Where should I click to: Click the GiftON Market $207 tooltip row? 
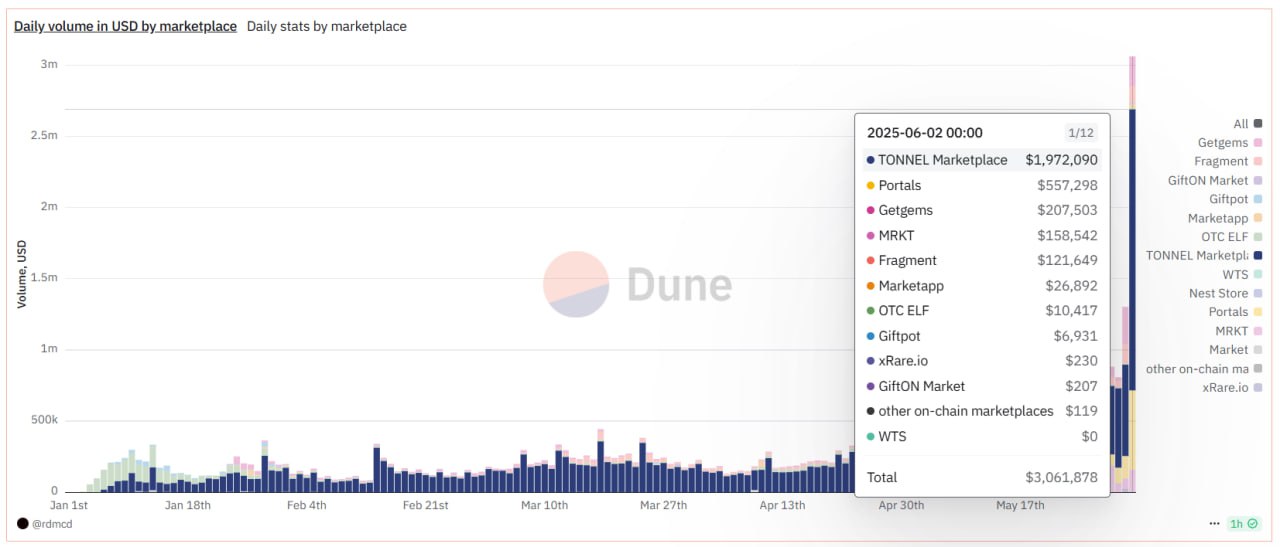pos(982,386)
